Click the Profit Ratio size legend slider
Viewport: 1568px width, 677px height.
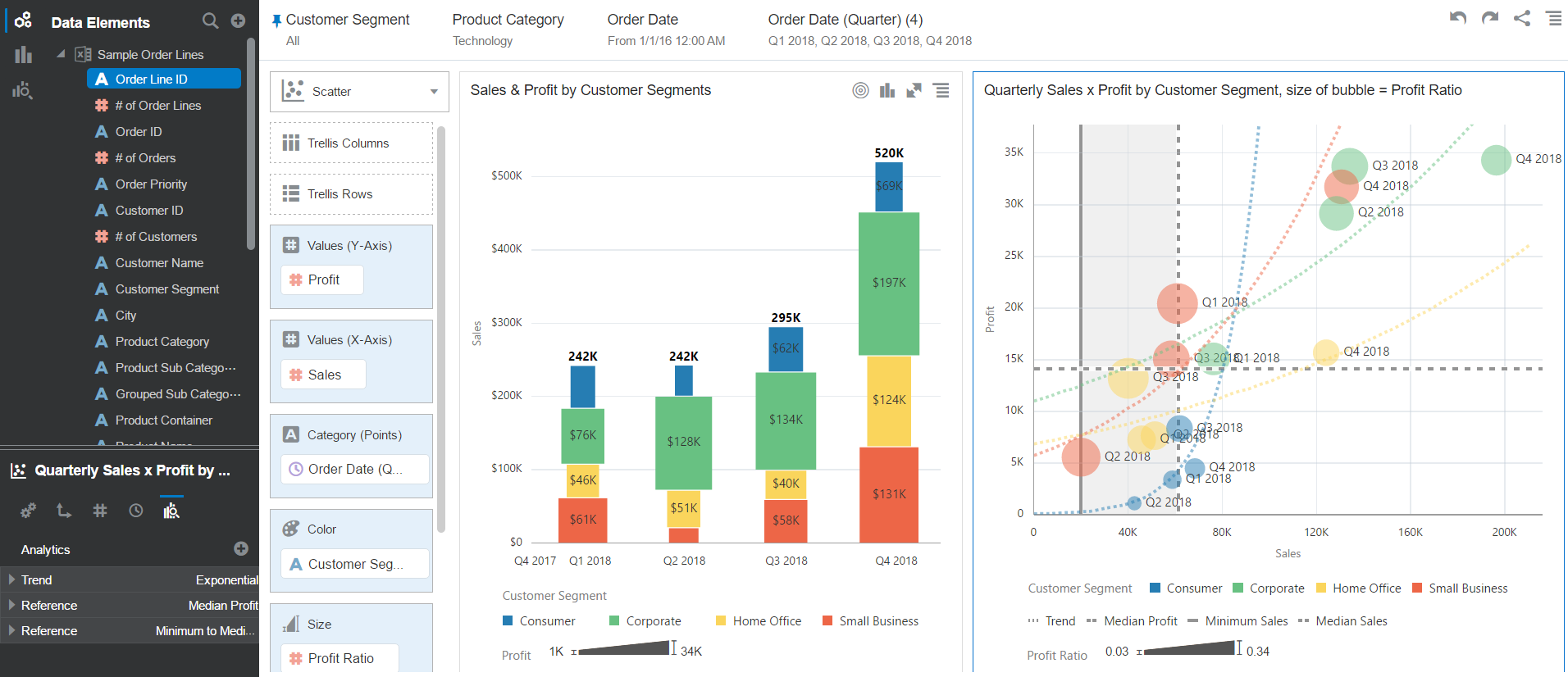coord(1189,651)
